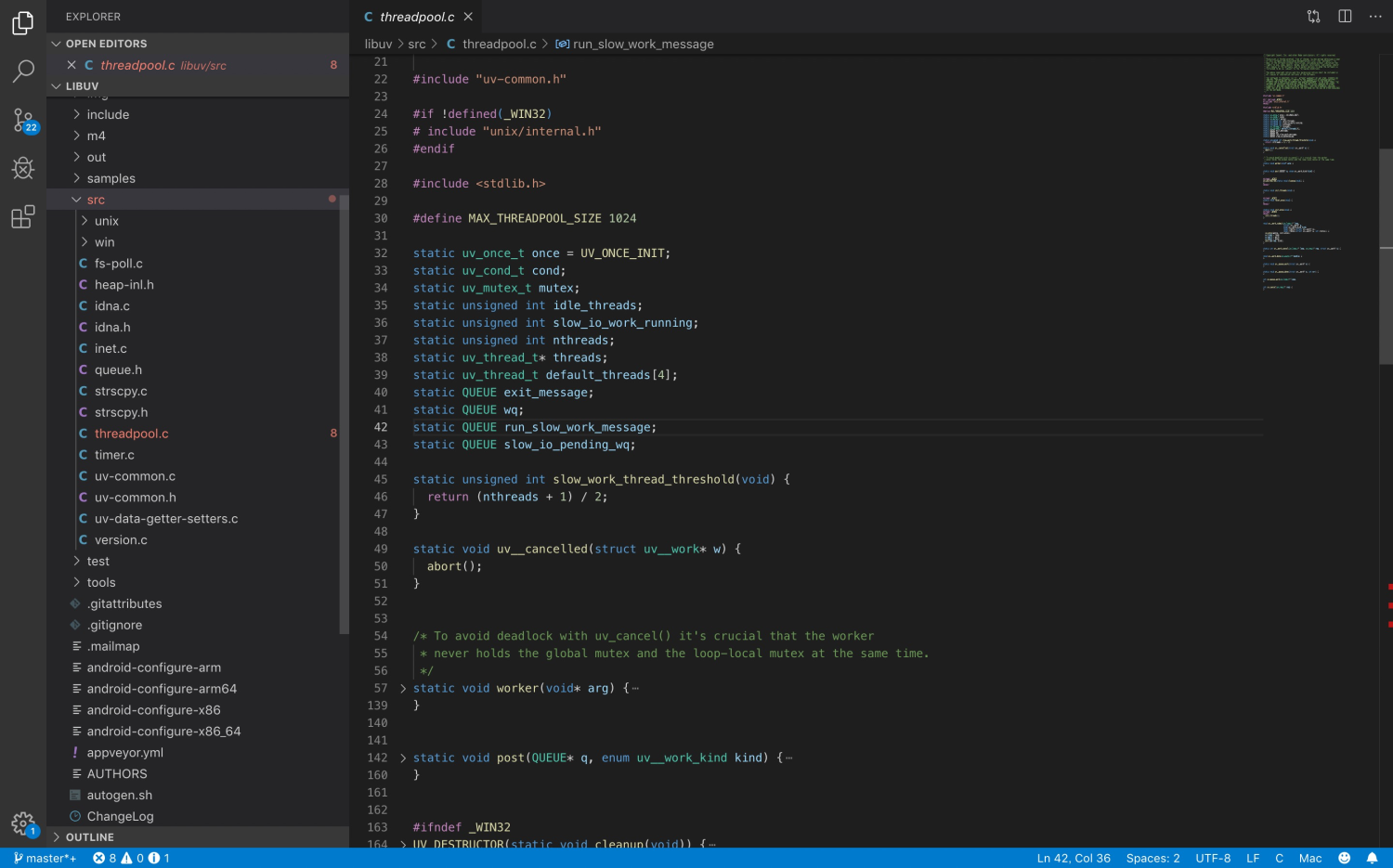
Task: Select the threadpool.c editor tab
Action: pyautogui.click(x=416, y=17)
